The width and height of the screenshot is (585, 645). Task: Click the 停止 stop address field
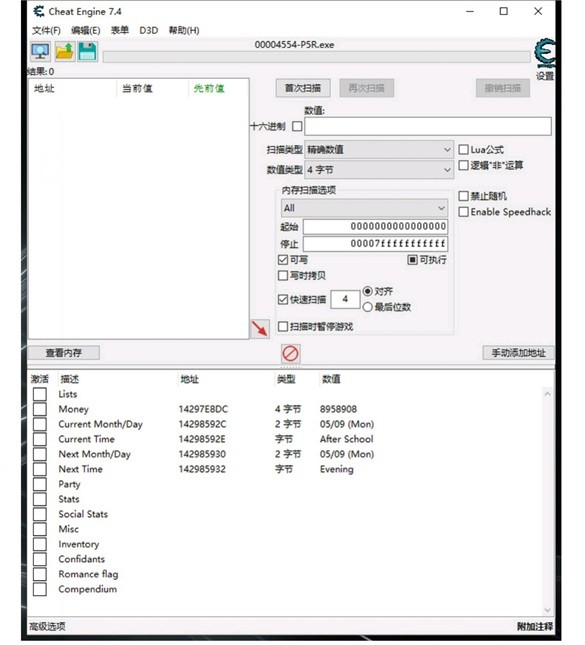pyautogui.click(x=375, y=244)
